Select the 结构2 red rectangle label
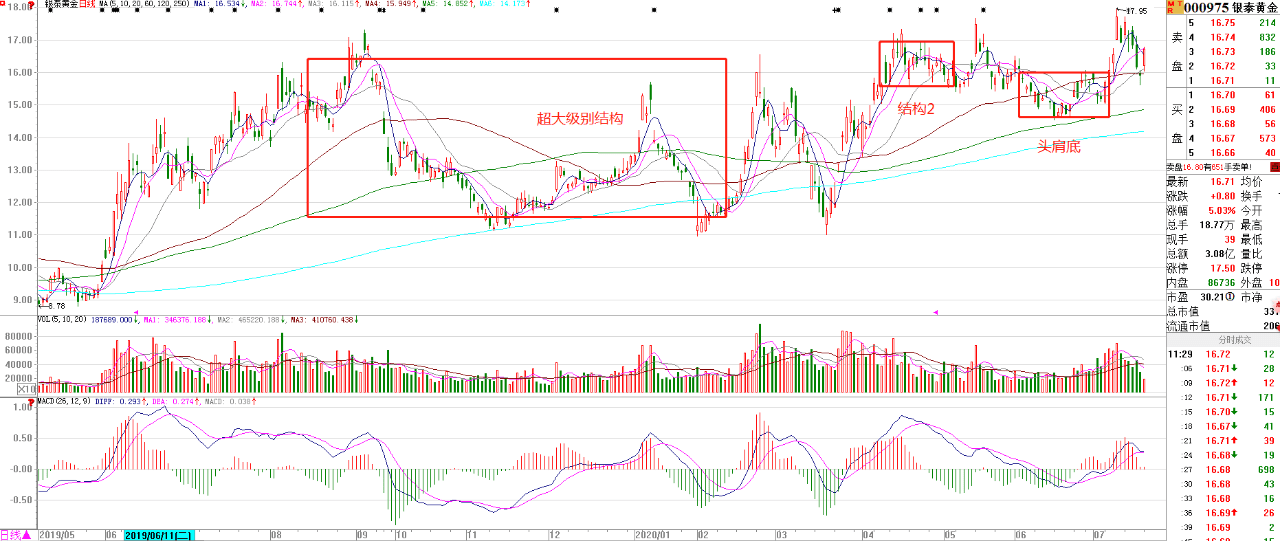The height and width of the screenshot is (541, 1280). pyautogui.click(x=915, y=108)
